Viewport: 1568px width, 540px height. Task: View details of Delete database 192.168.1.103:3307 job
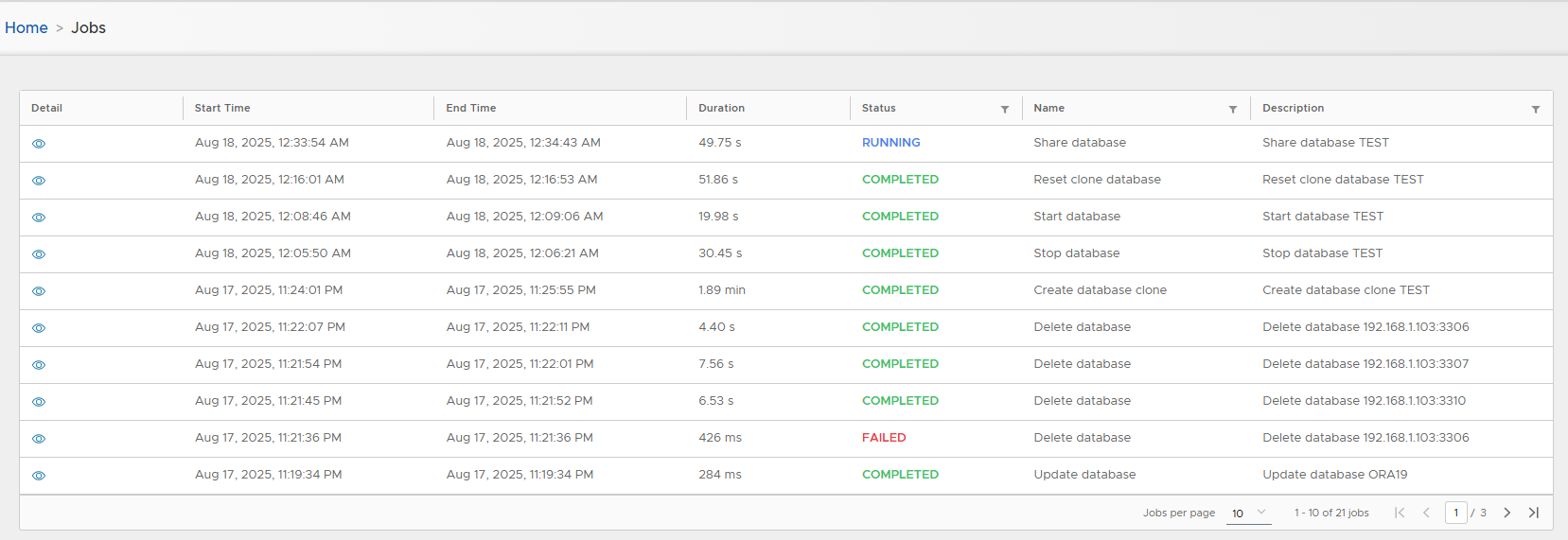point(39,365)
